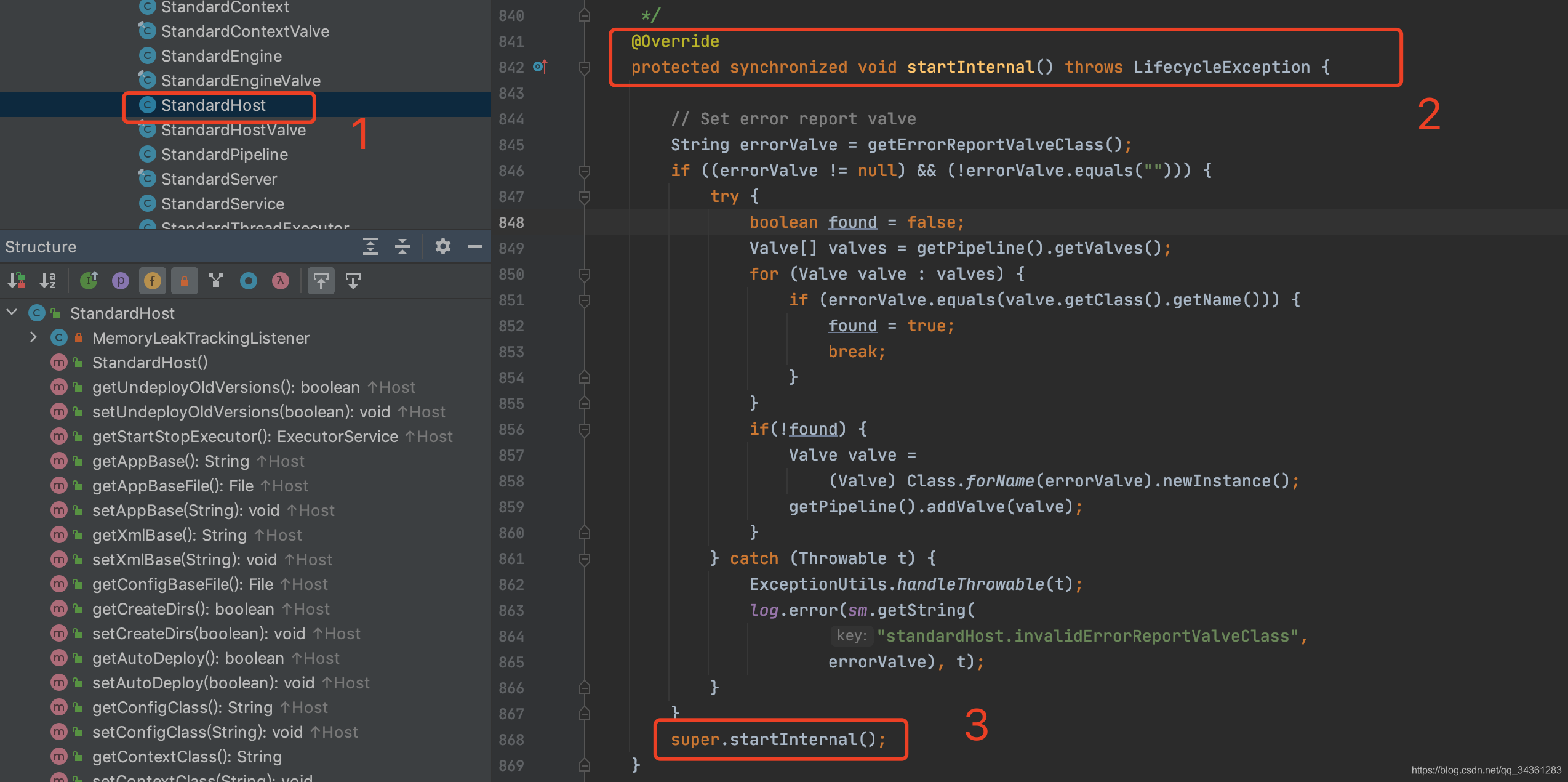The height and width of the screenshot is (782, 1568).
Task: Select StandardEngine class in project tree
Action: click(222, 55)
